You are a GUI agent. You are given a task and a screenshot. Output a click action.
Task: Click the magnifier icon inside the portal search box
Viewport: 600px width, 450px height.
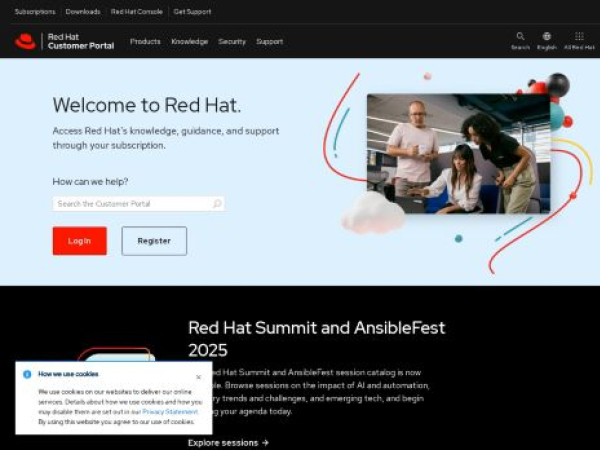pyautogui.click(x=217, y=204)
